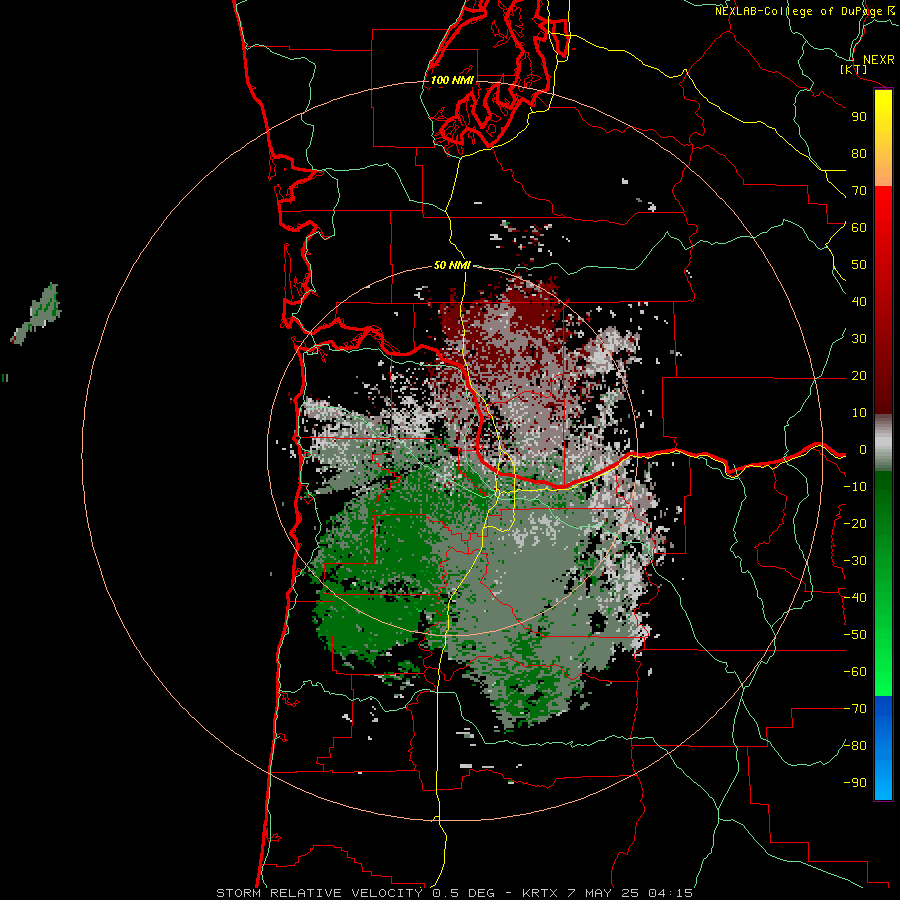The width and height of the screenshot is (900, 900).
Task: Click the "100 NMI" range ring label
Action: 452,80
